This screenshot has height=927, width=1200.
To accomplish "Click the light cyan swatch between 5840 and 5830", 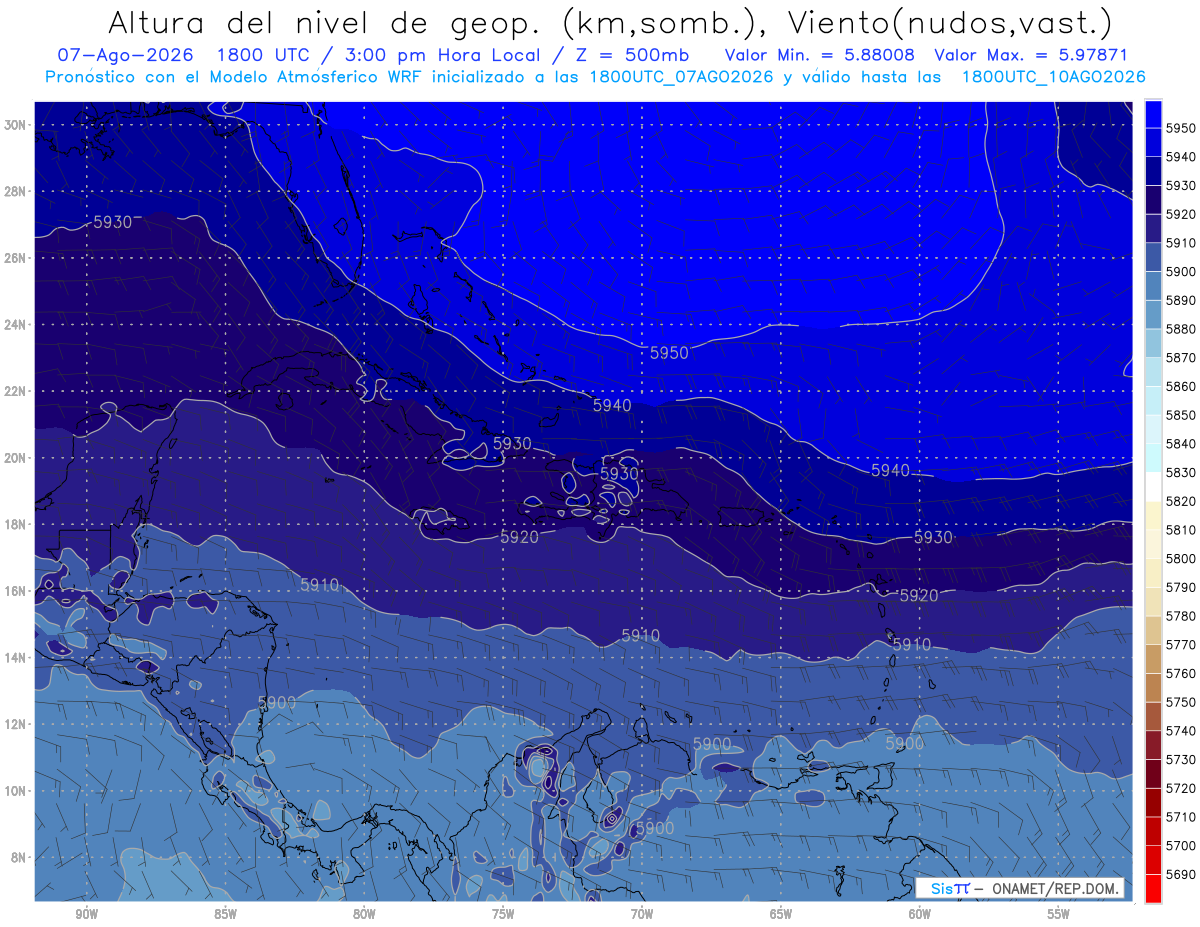I will click(x=1153, y=458).
